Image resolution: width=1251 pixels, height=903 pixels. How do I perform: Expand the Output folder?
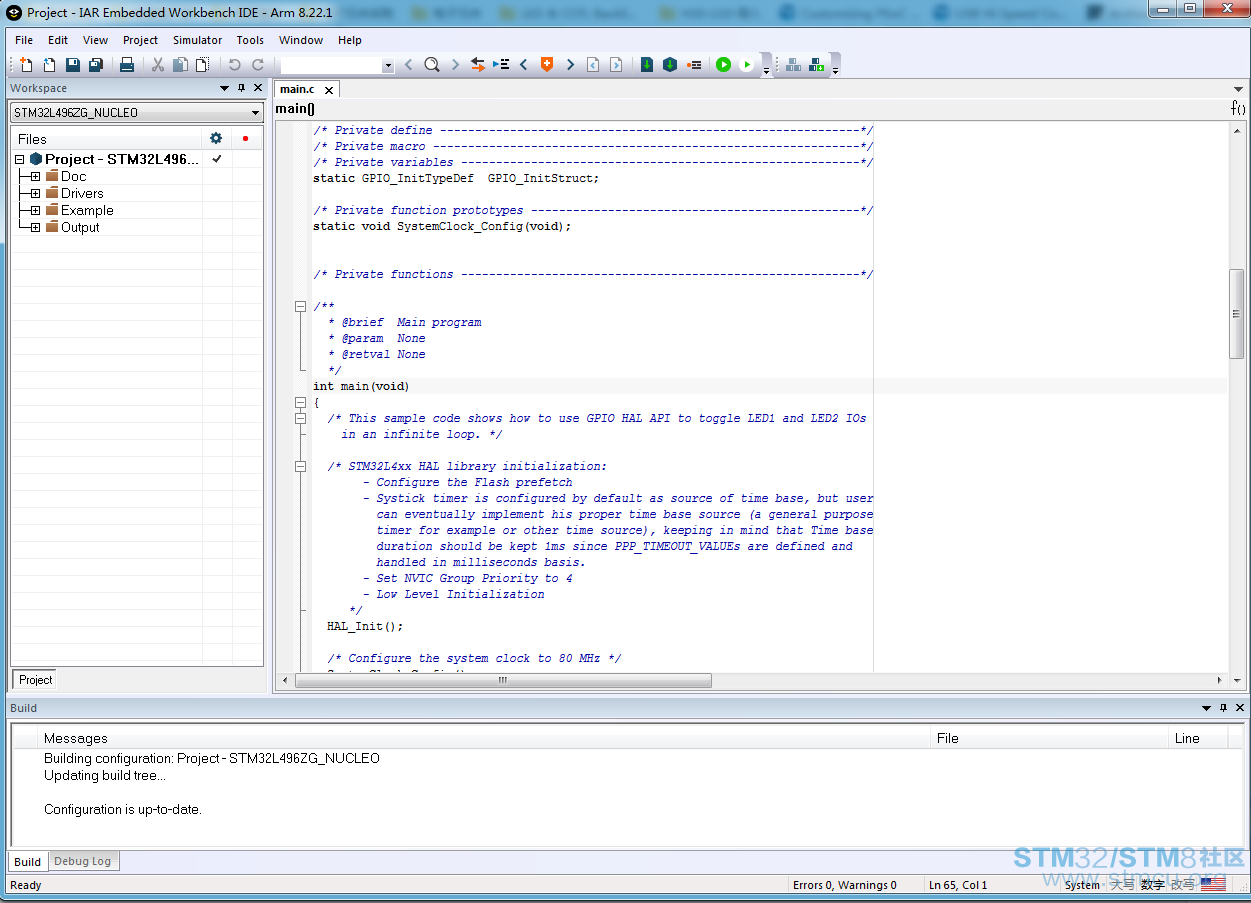coord(35,227)
